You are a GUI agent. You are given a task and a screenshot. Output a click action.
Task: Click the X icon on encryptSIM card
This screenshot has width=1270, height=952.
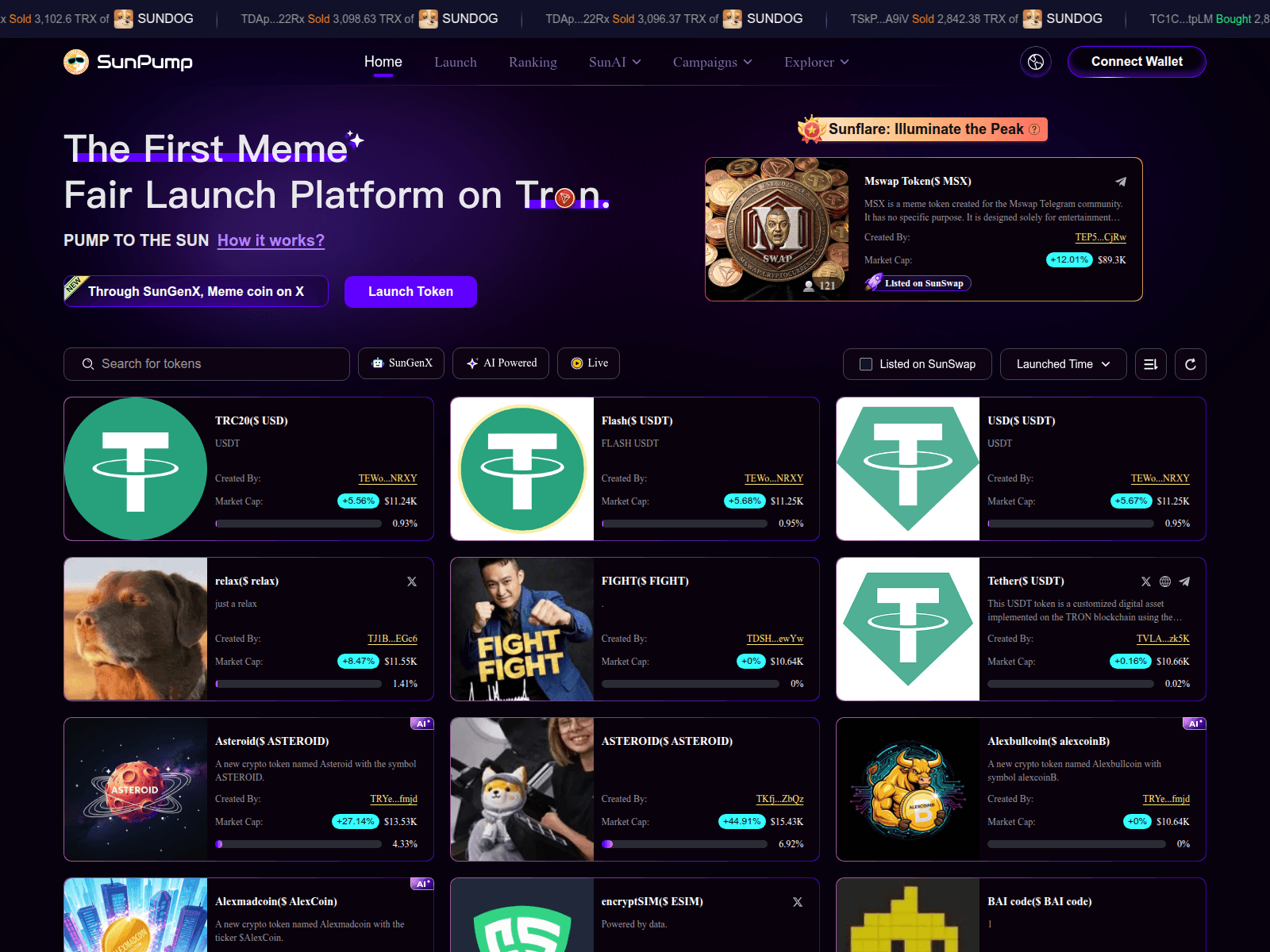coord(798,902)
